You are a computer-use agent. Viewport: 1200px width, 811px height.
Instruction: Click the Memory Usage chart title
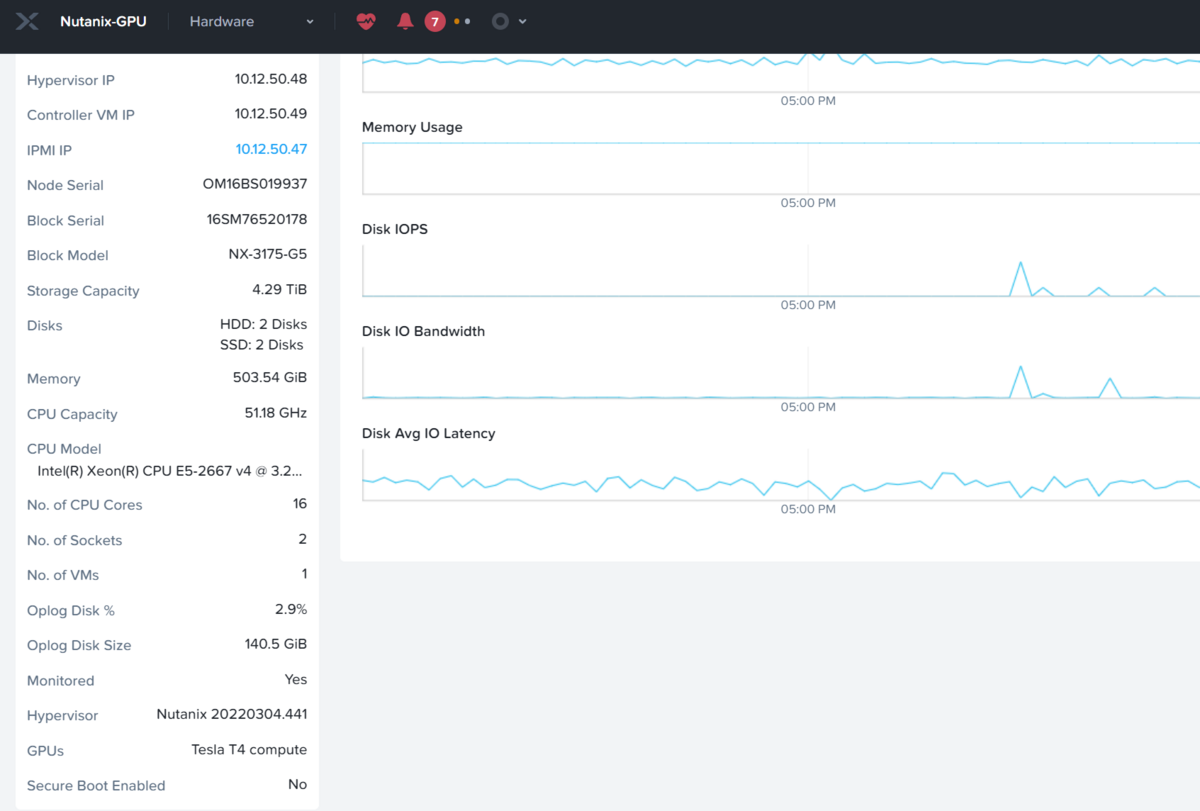click(412, 127)
